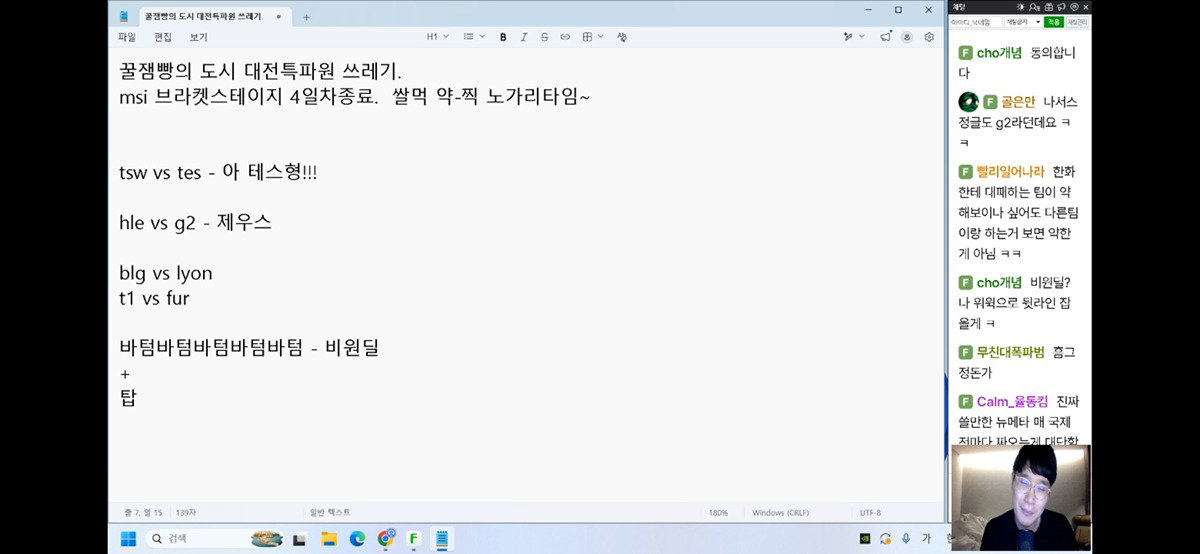Expand the list style dropdown
Viewport: 1200px width, 554px height.
tap(474, 37)
